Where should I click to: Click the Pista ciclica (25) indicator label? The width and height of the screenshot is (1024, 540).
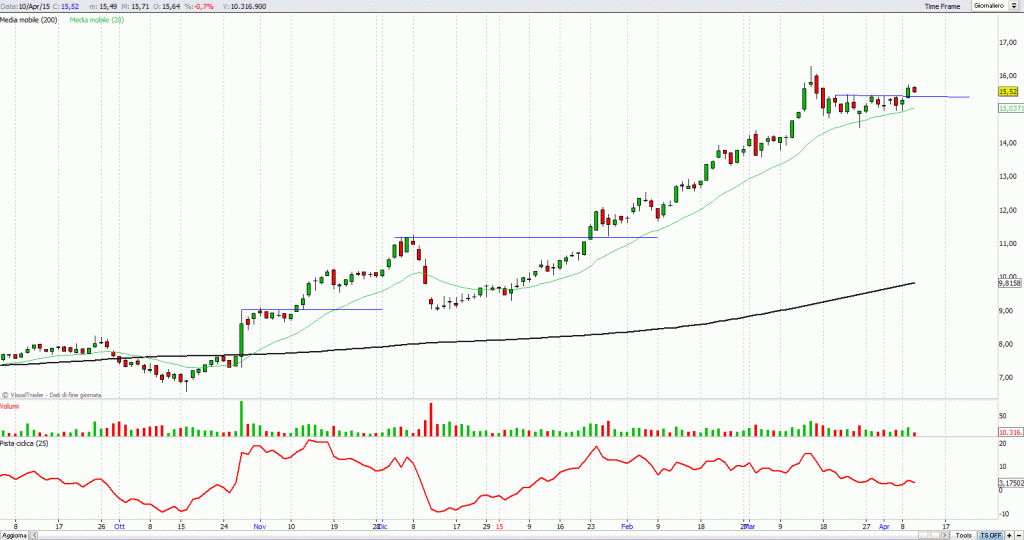coord(24,442)
